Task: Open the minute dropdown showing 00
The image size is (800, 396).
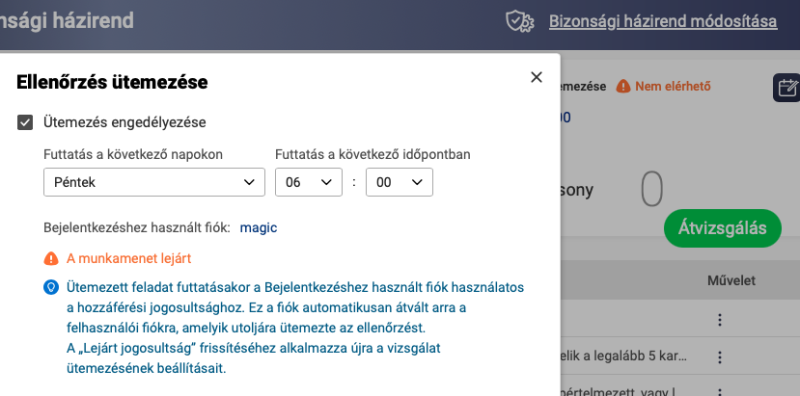Action: click(399, 182)
